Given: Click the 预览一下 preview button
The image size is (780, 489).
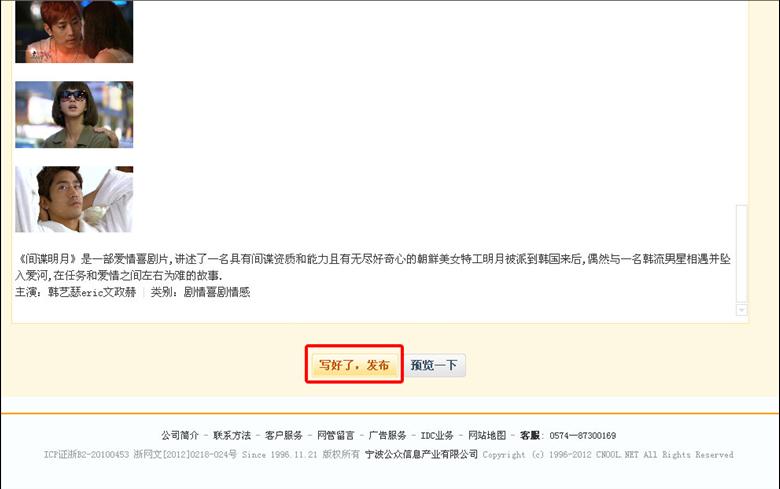Looking at the screenshot, I should (434, 365).
